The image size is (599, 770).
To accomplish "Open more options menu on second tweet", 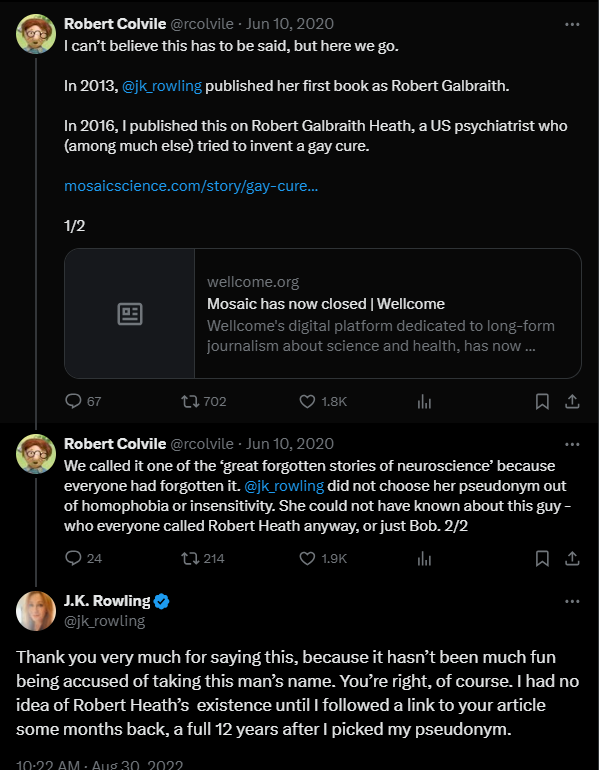I will tap(572, 444).
